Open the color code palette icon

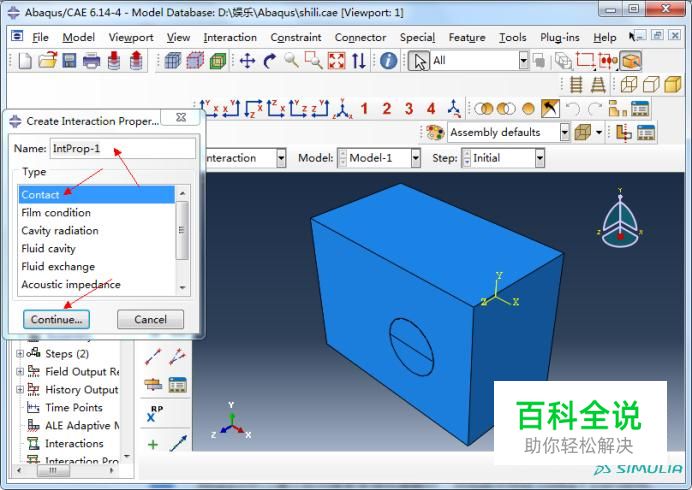point(435,132)
